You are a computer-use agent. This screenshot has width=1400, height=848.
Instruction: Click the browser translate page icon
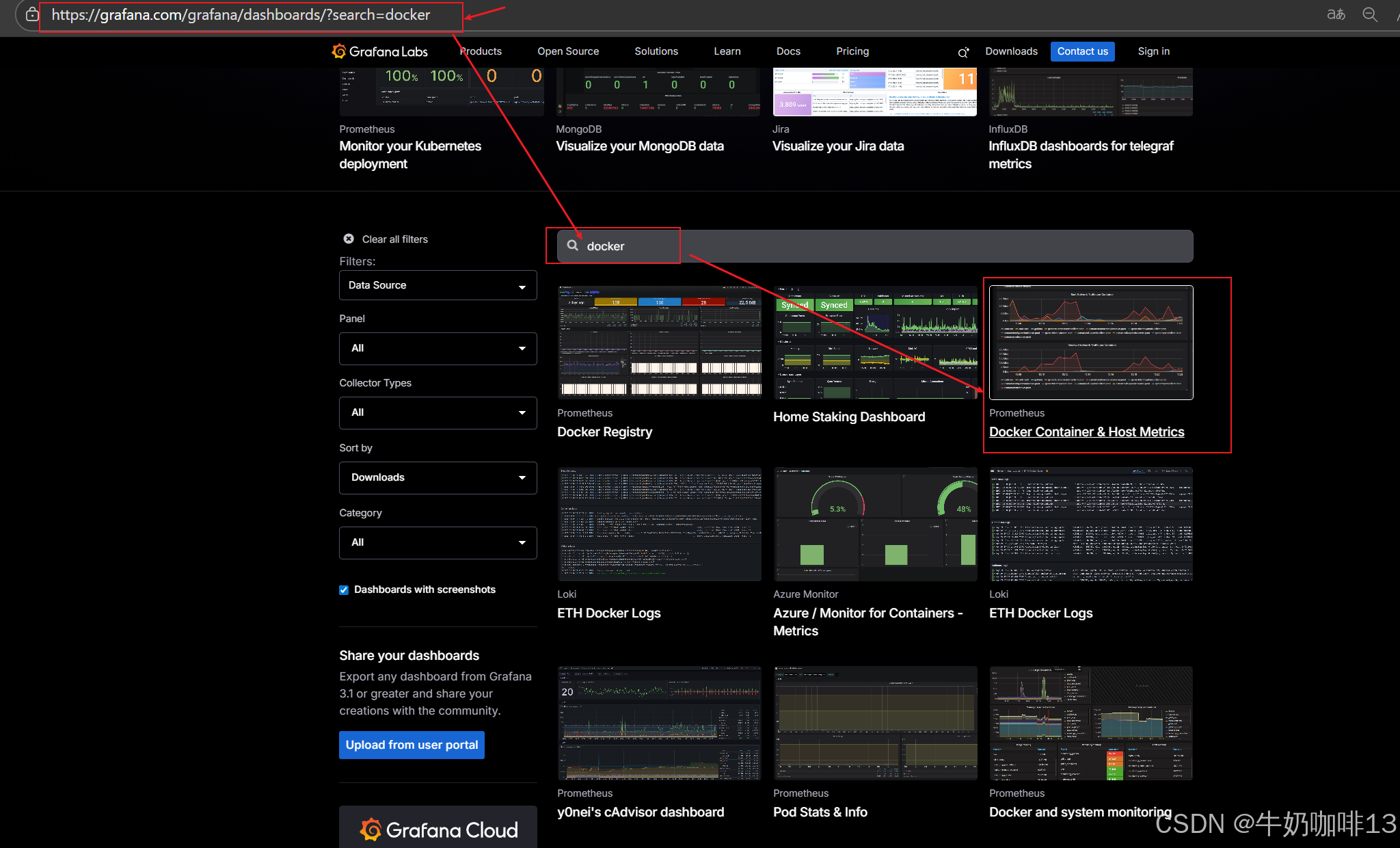click(x=1336, y=14)
